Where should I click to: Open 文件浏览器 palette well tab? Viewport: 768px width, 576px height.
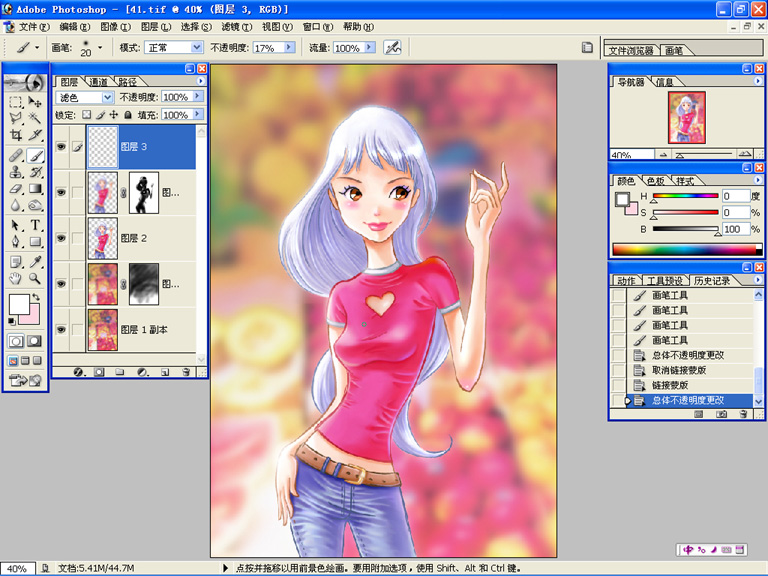pyautogui.click(x=631, y=50)
